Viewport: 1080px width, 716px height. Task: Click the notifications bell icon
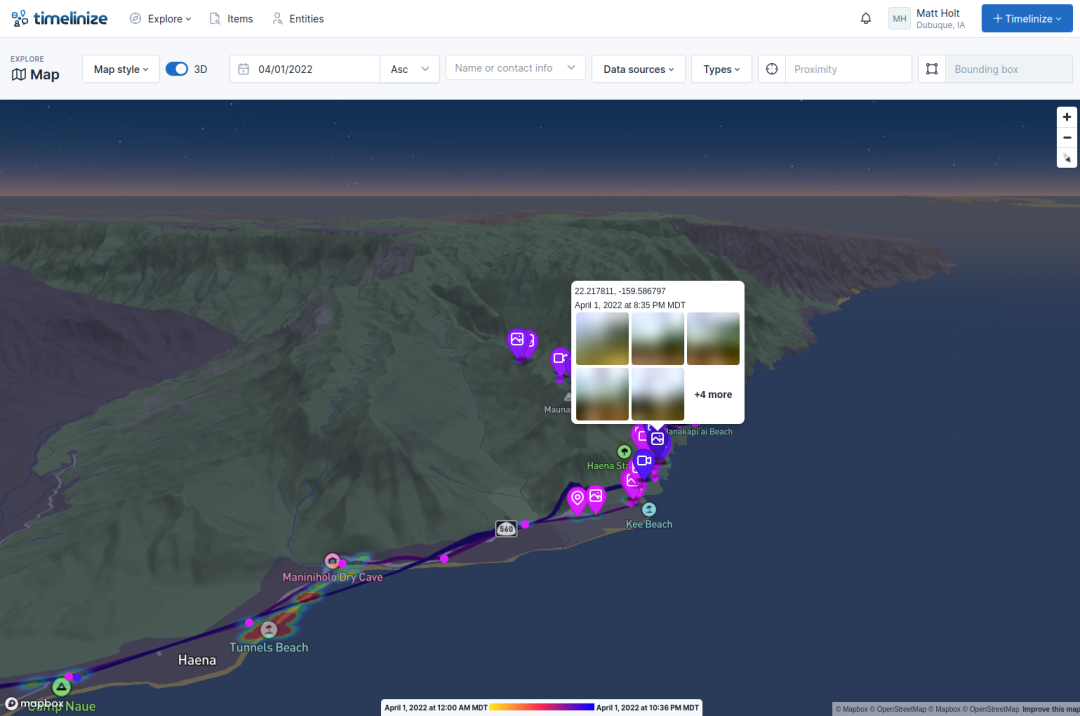pyautogui.click(x=866, y=18)
